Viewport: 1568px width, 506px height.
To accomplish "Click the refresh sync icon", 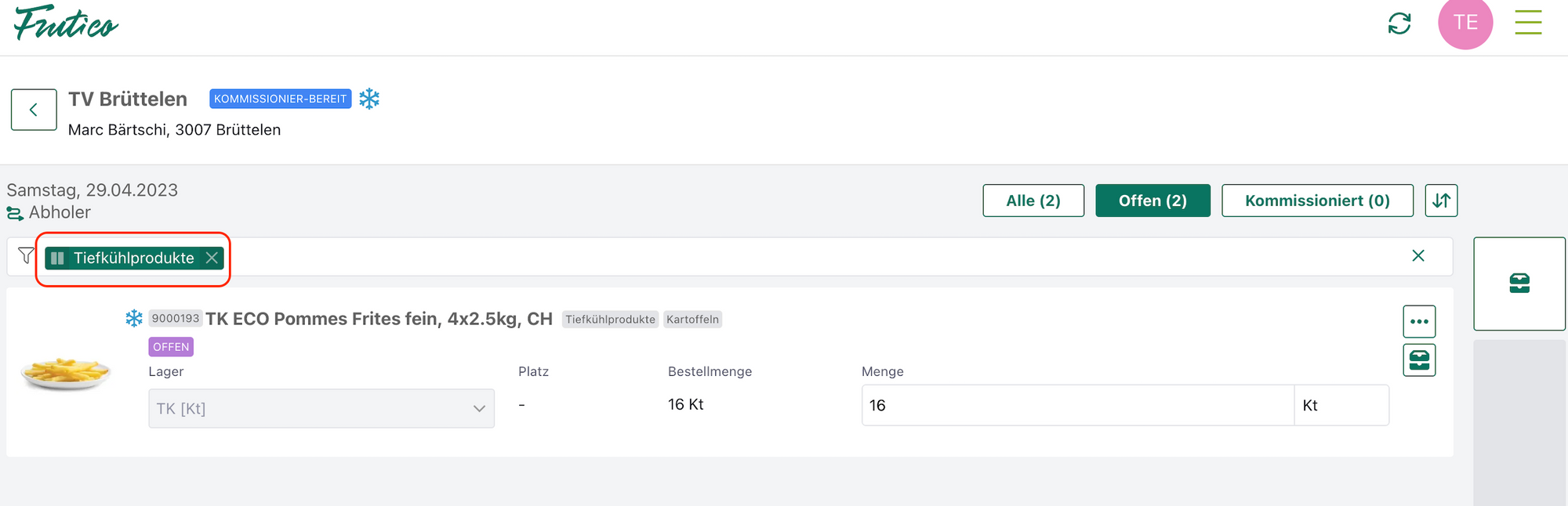I will coord(1399,23).
